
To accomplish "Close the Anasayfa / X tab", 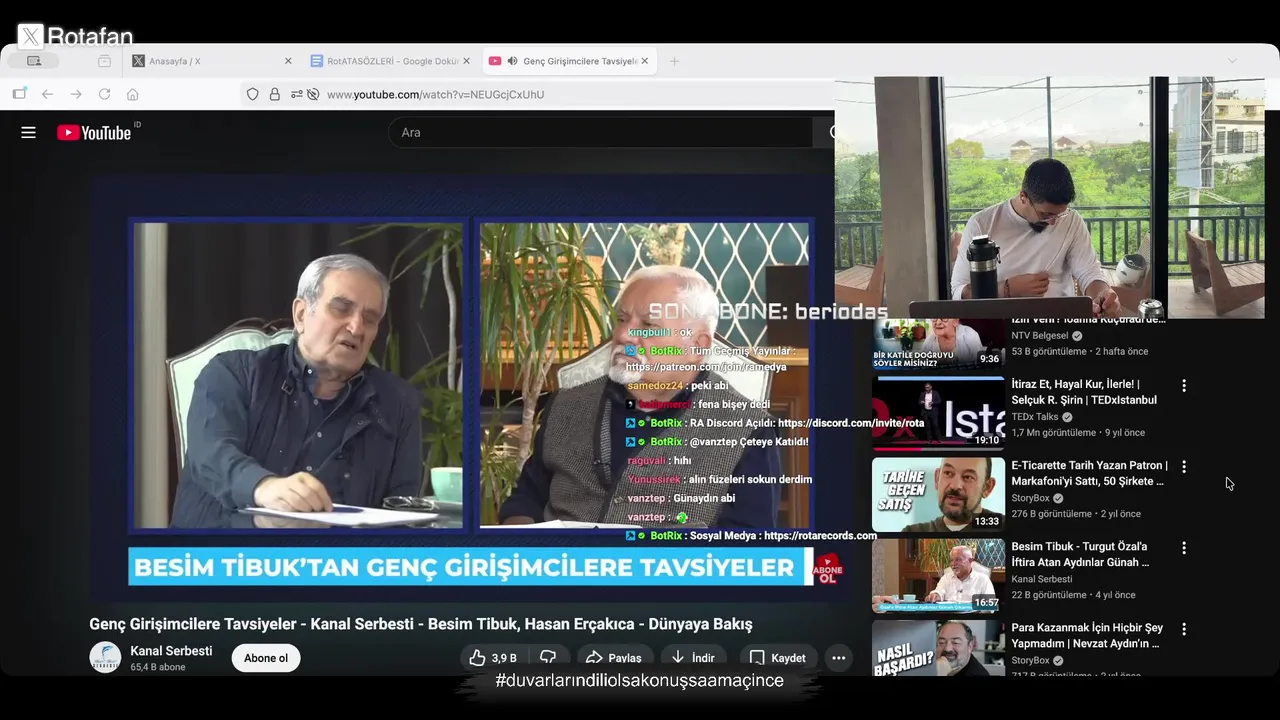I will (288, 61).
